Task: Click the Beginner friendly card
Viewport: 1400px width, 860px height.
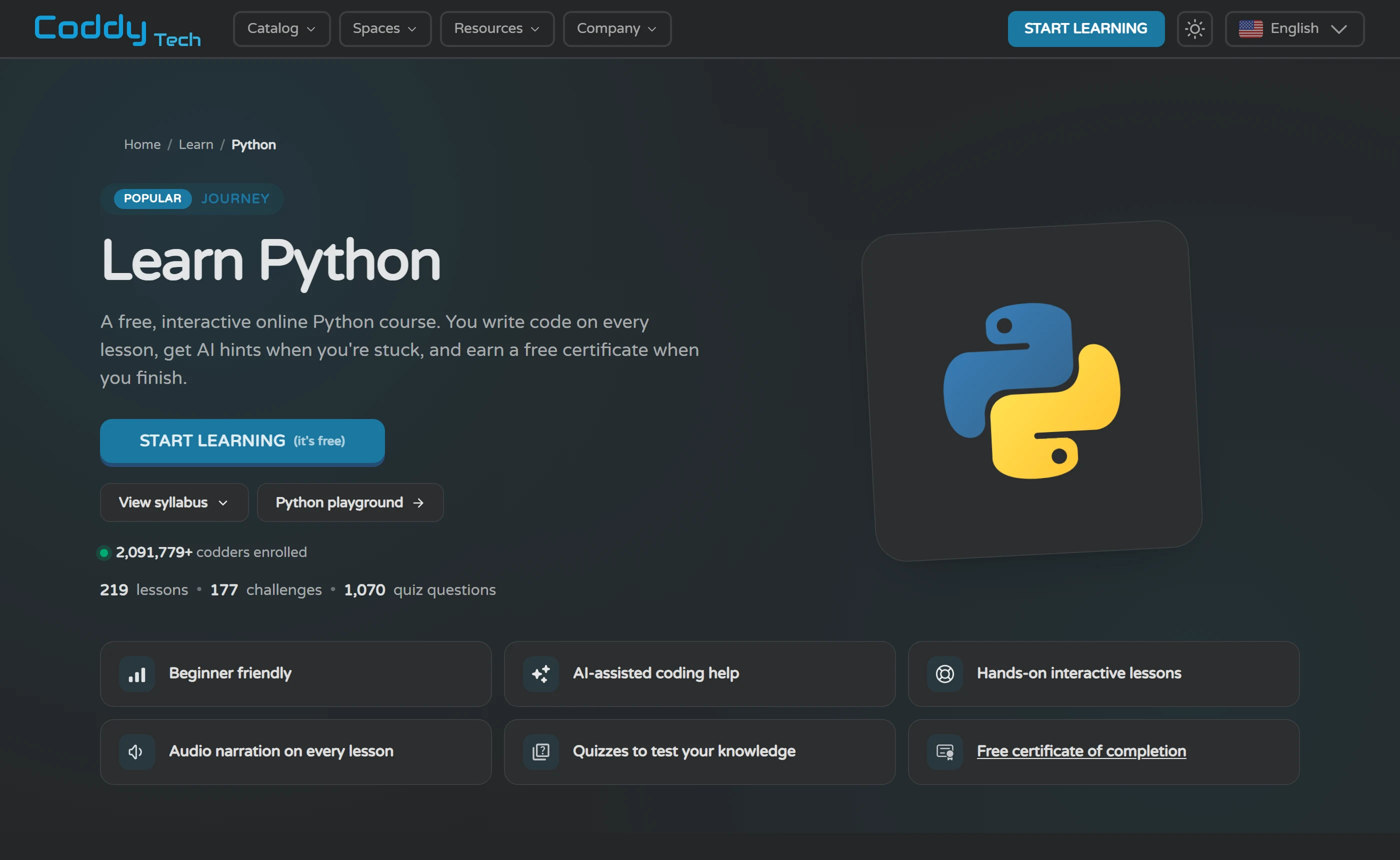Action: [x=295, y=674]
